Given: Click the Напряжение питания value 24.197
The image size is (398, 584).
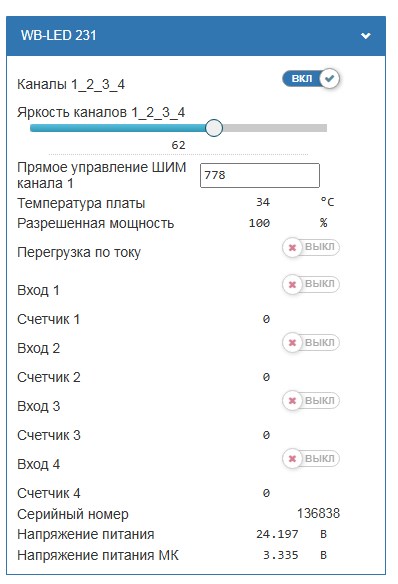Looking at the screenshot, I should click(x=277, y=534).
